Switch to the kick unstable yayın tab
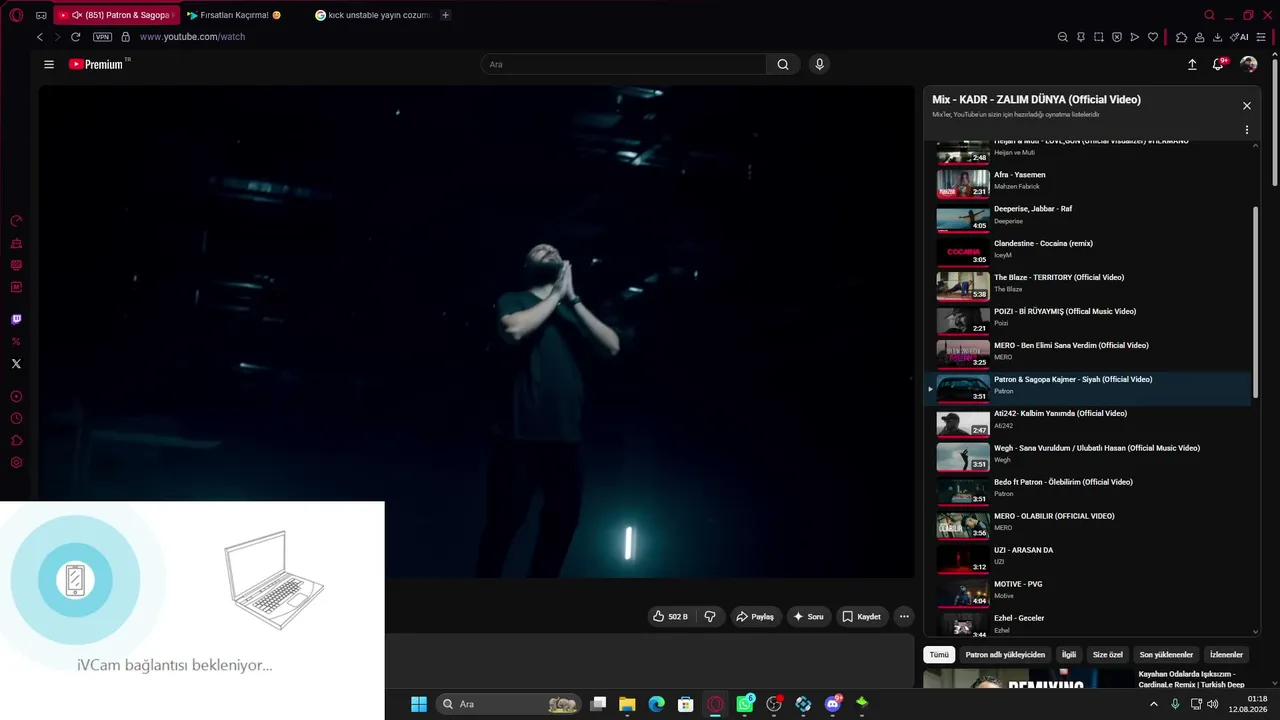This screenshot has height=720, width=1280. click(x=372, y=15)
